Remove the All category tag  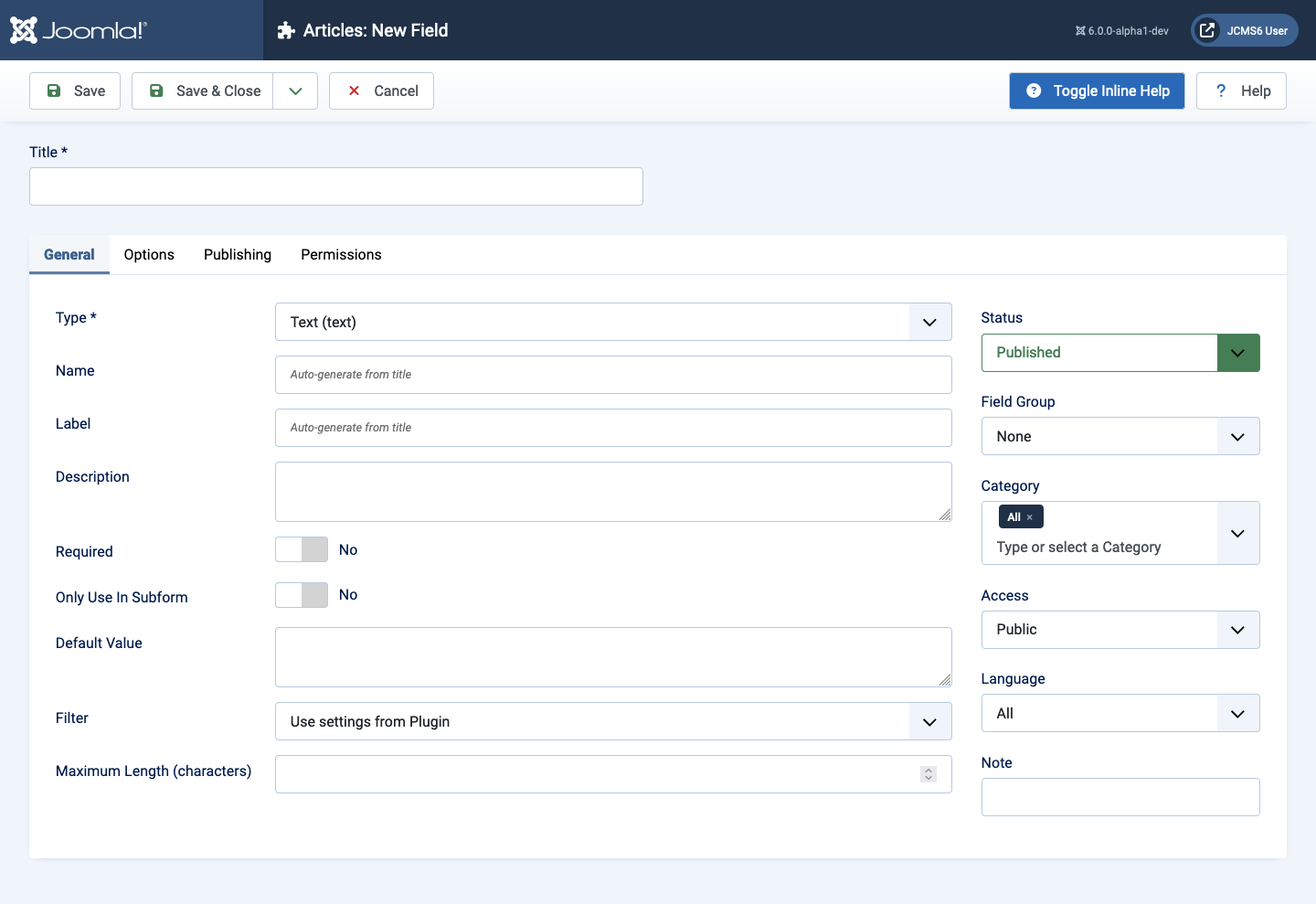[x=1030, y=517]
